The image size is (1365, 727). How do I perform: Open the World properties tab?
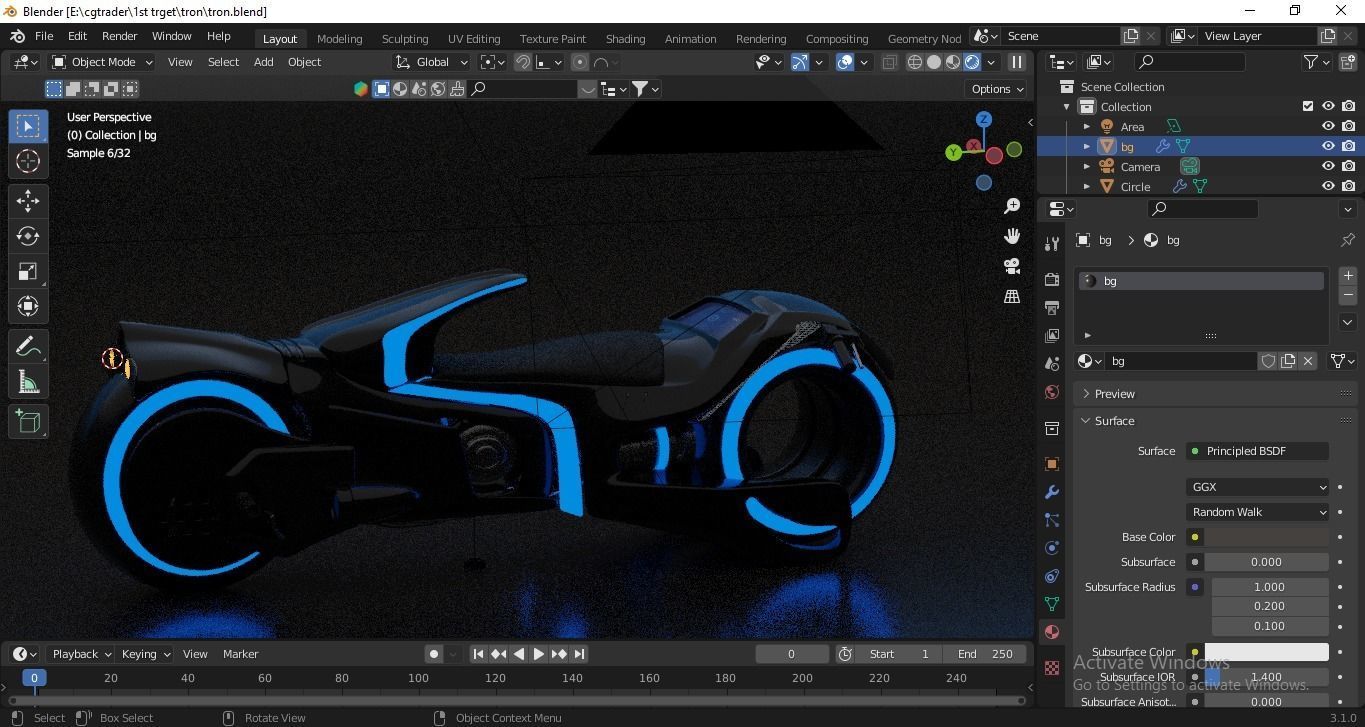pyautogui.click(x=1051, y=392)
